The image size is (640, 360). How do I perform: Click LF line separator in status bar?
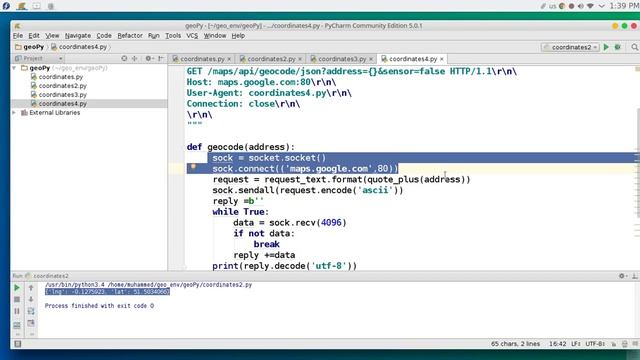coord(576,344)
